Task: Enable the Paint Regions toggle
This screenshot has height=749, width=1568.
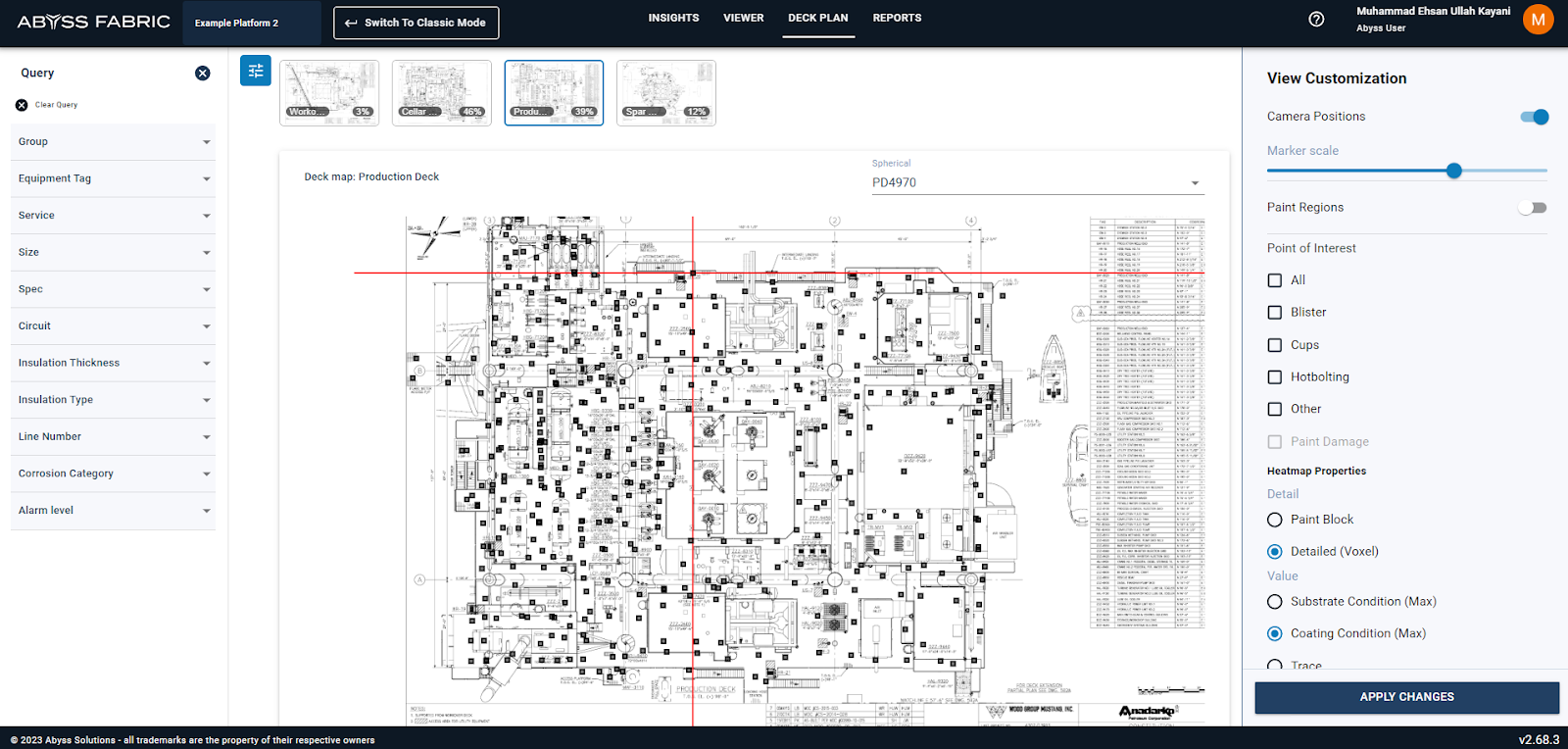Action: point(1532,208)
